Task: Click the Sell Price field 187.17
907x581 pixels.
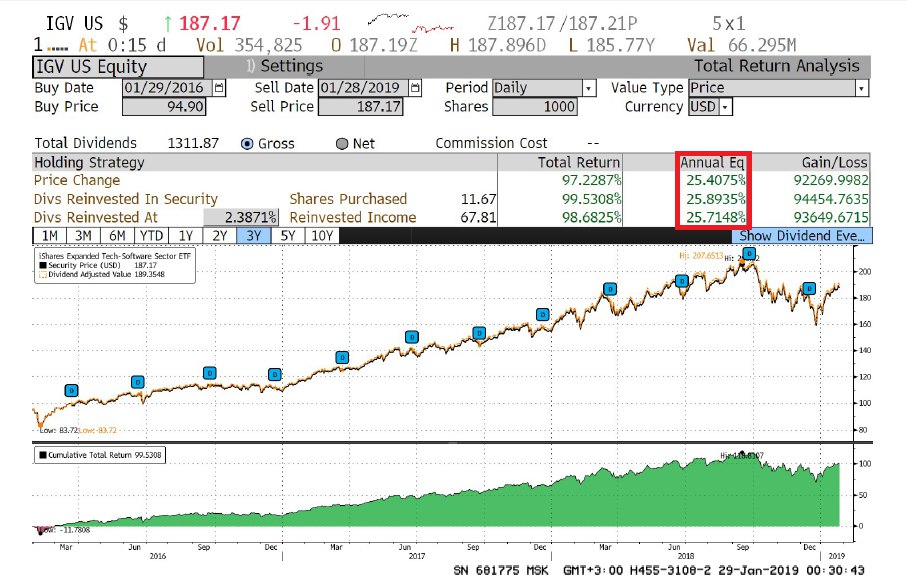Action: click(360, 107)
